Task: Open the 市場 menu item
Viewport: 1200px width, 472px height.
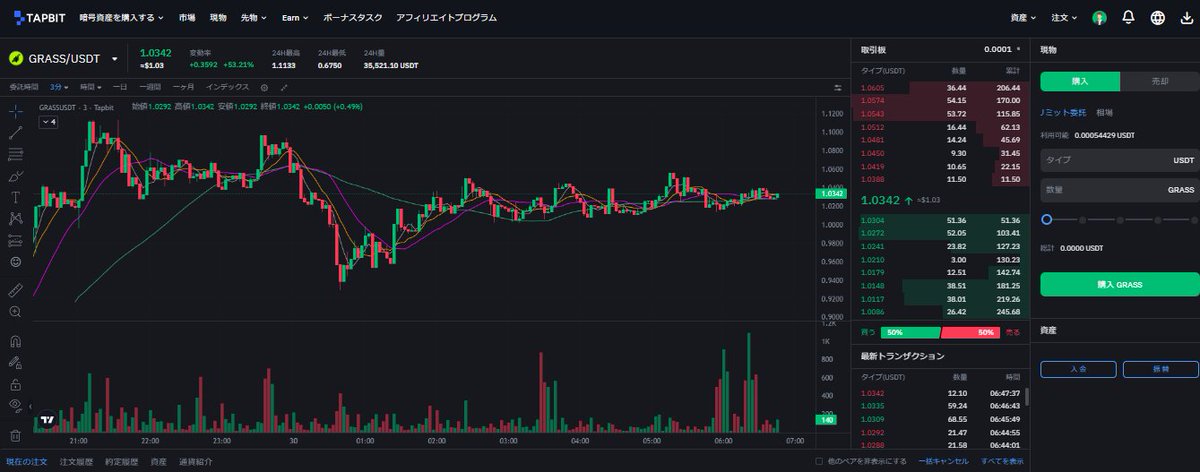Action: (x=187, y=18)
